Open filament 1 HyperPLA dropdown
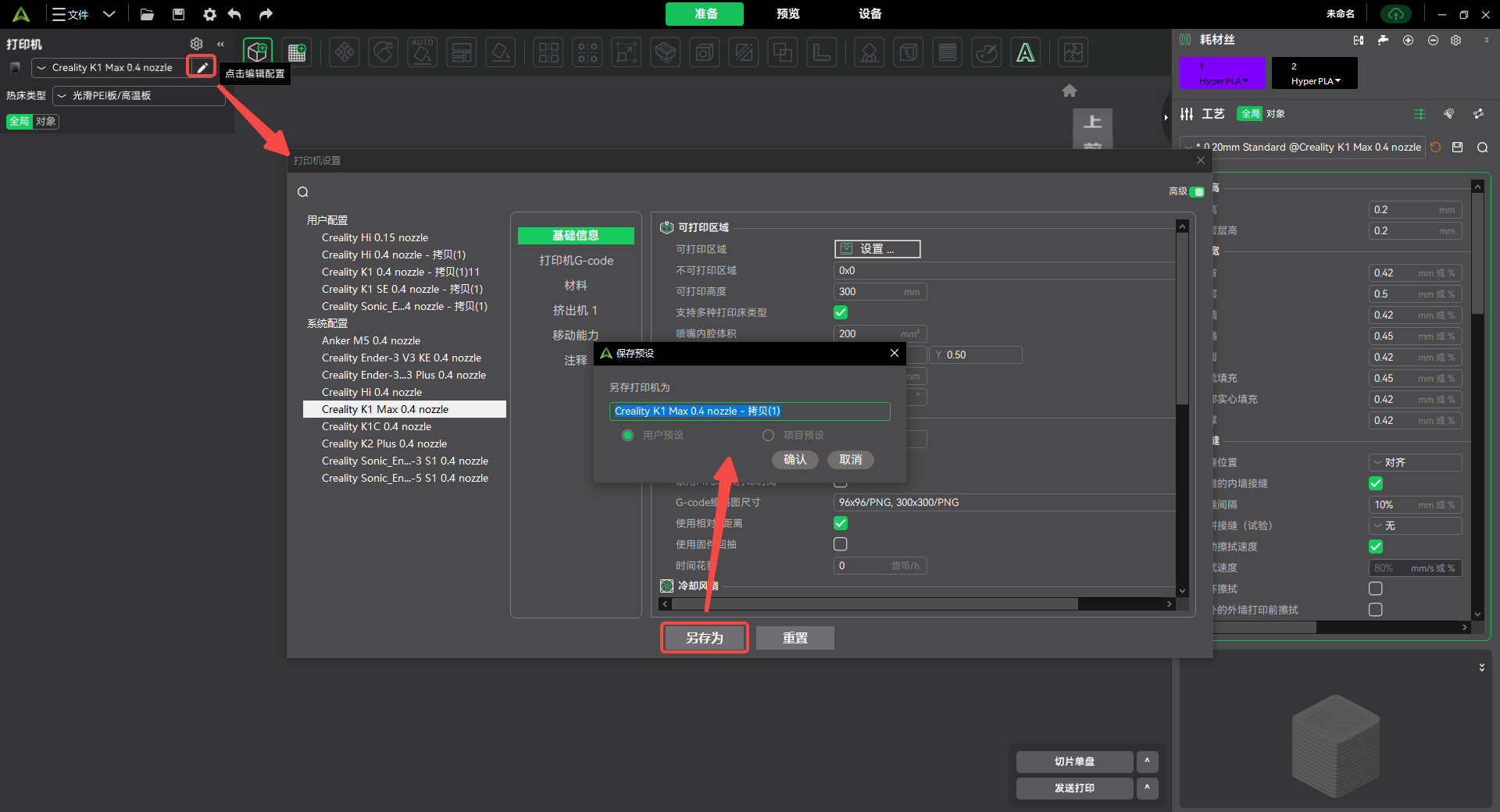This screenshot has height=812, width=1500. (1222, 73)
